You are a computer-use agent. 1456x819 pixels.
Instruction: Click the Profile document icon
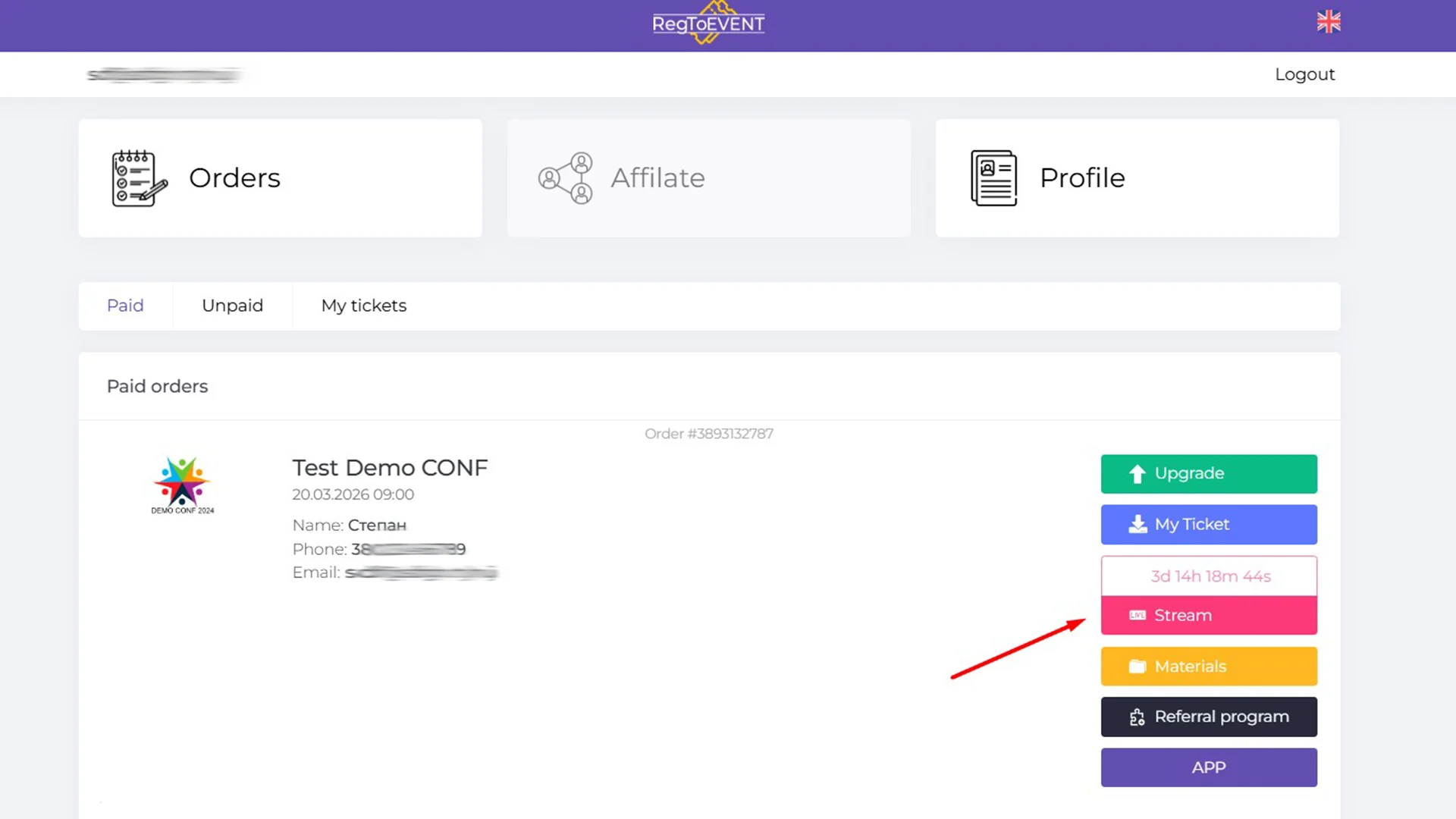993,178
